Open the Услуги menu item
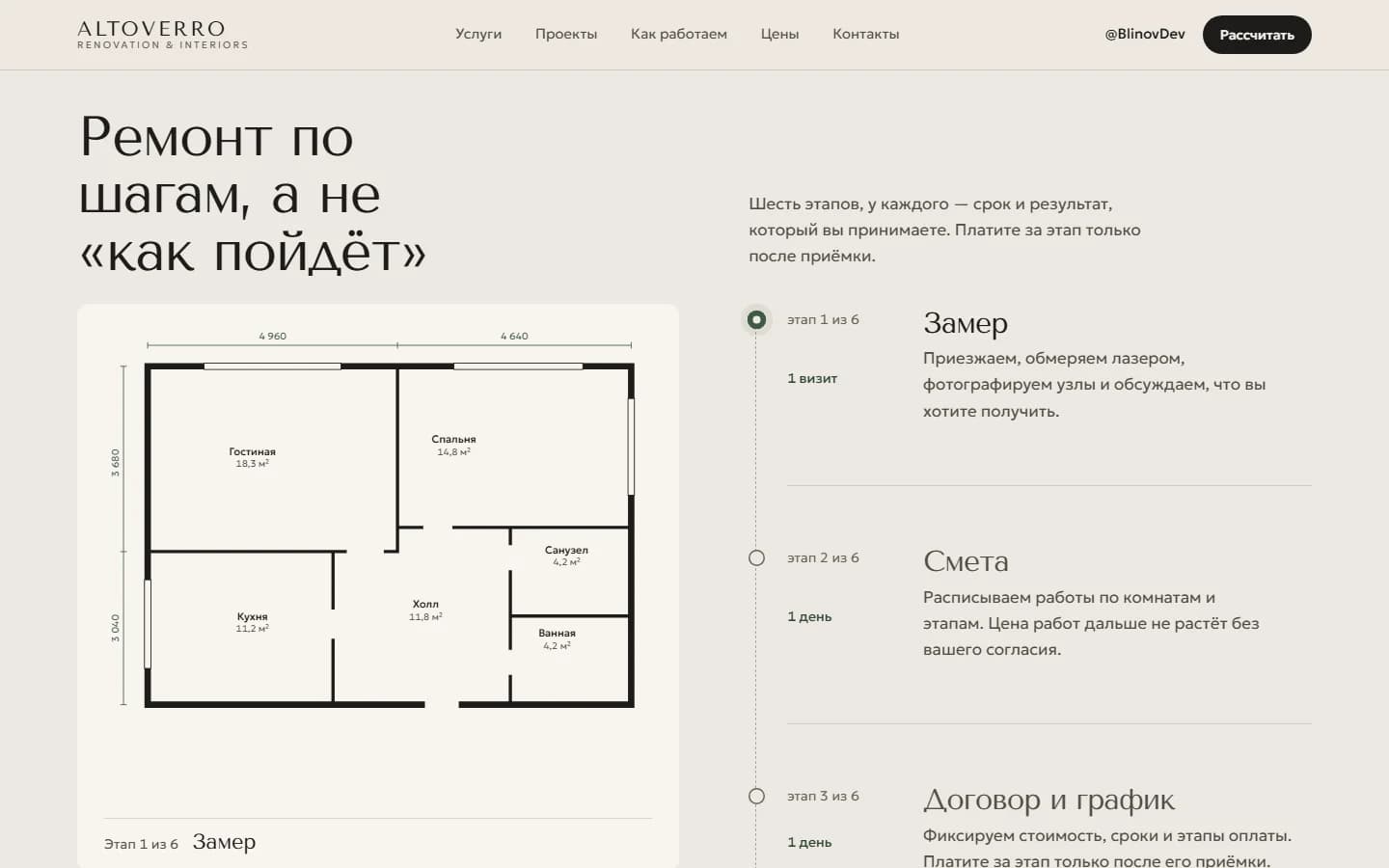The height and width of the screenshot is (868, 1389). pyautogui.click(x=478, y=34)
